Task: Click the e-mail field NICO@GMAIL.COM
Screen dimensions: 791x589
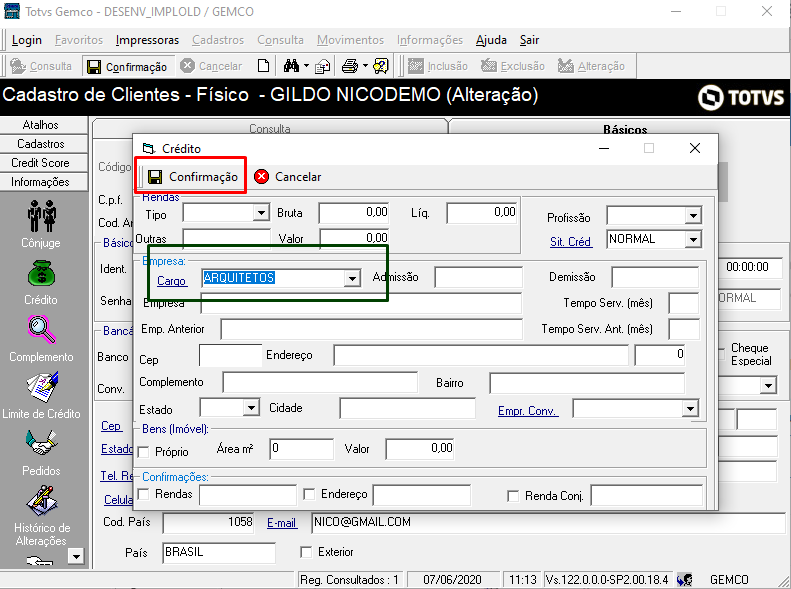Action: point(548,522)
